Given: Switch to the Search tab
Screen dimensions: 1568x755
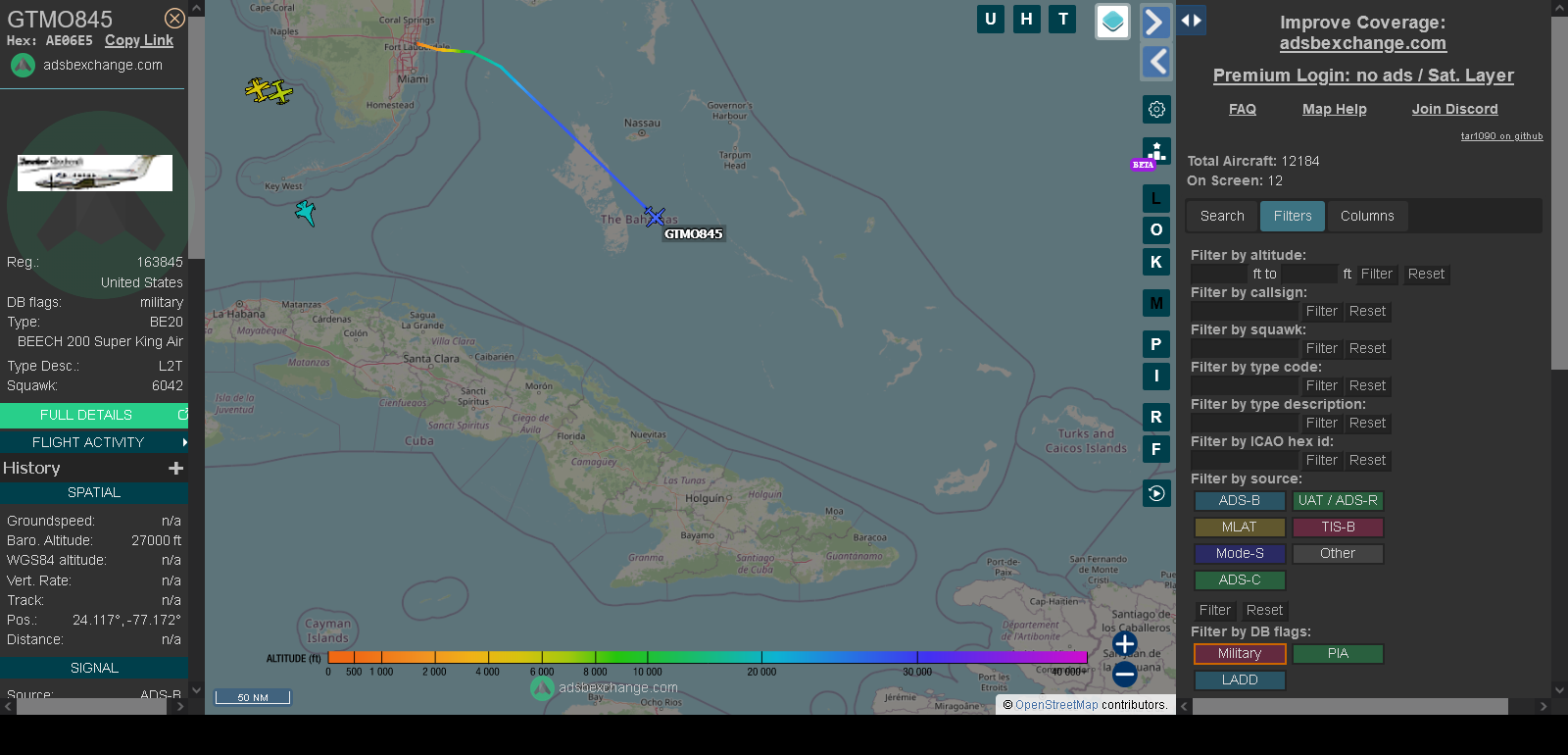Looking at the screenshot, I should [1222, 216].
